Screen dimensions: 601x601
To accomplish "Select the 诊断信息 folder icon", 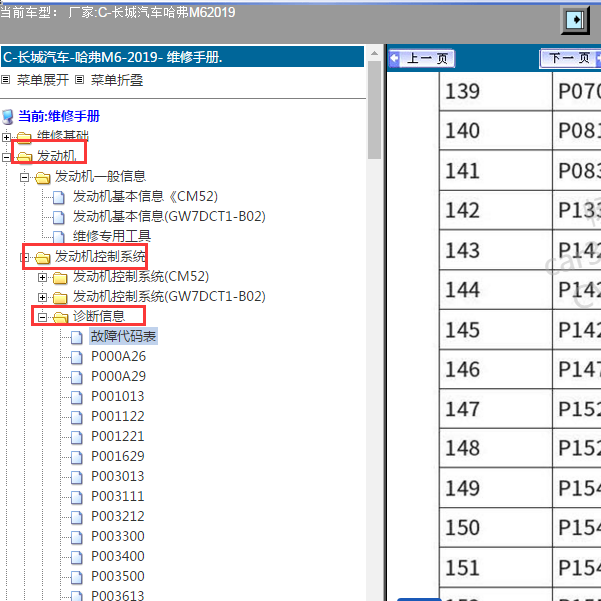I will pos(60,317).
